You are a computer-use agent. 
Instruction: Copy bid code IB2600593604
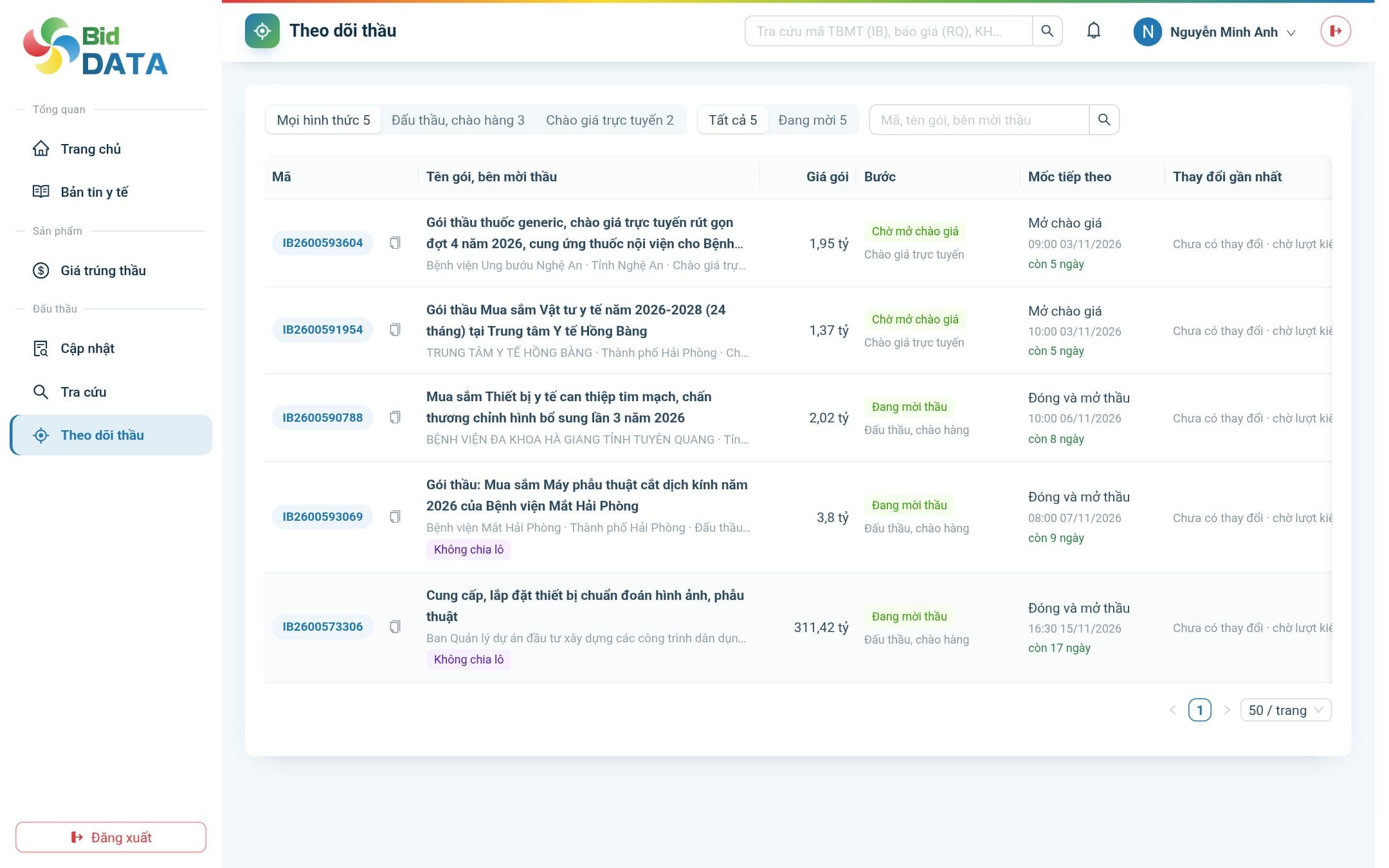395,243
